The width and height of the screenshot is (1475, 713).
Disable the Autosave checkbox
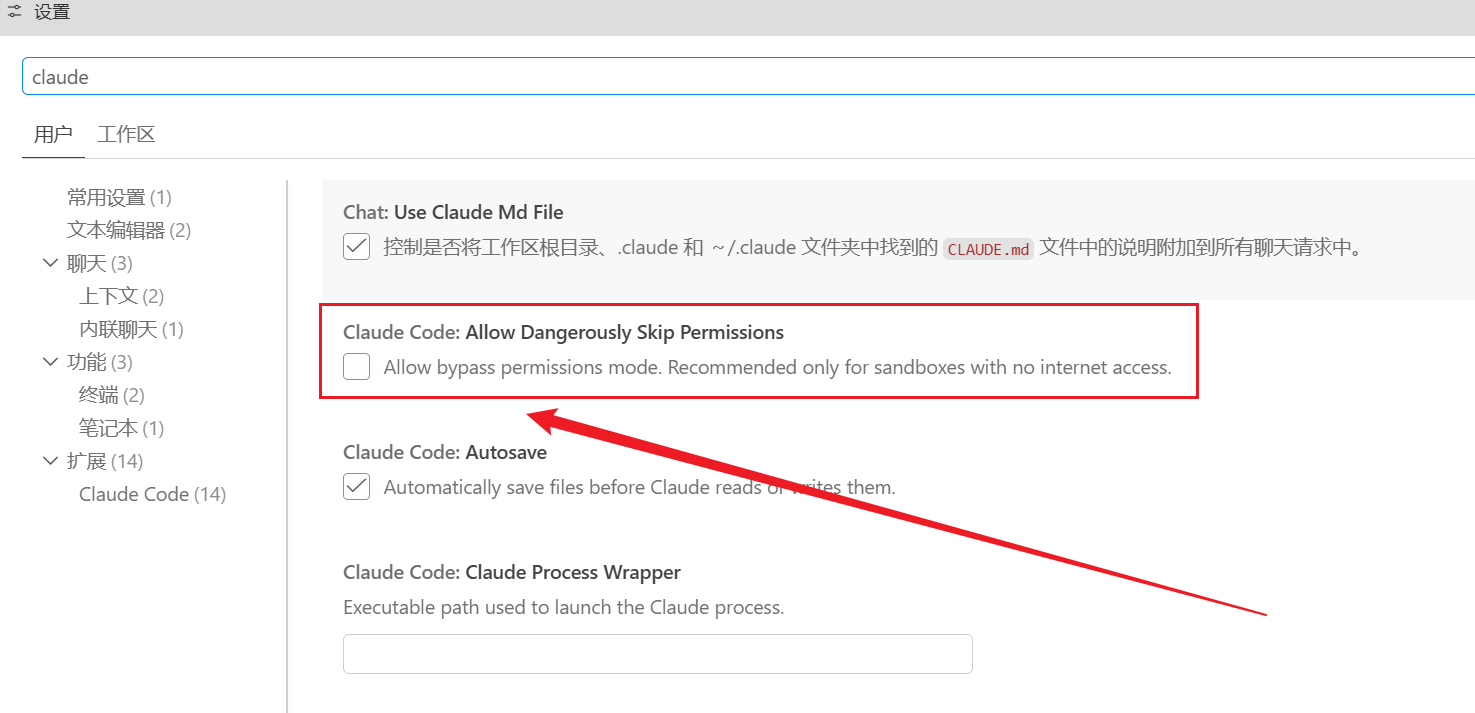[357, 487]
